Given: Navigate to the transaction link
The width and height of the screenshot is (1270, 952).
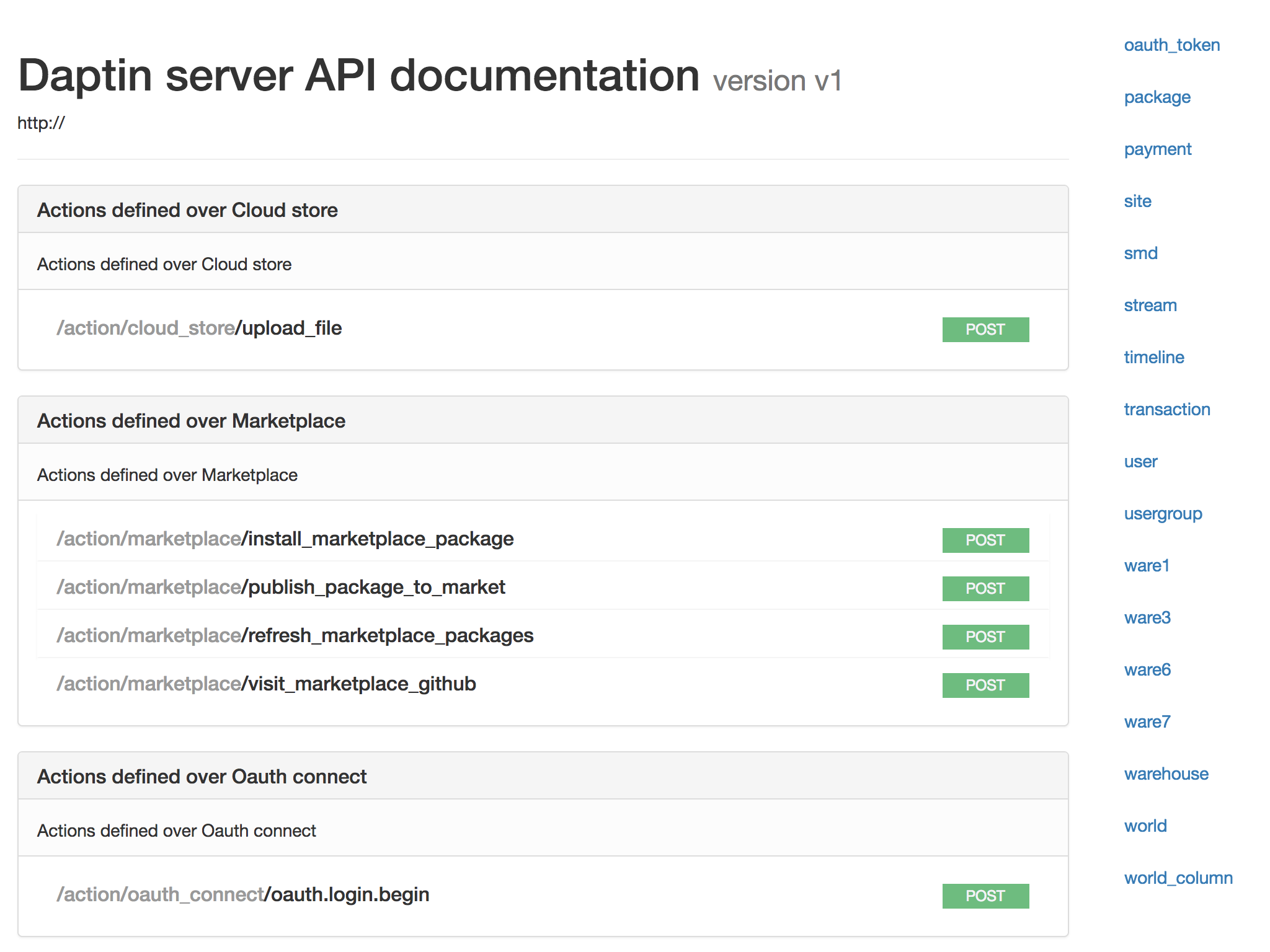Looking at the screenshot, I should click(1166, 410).
